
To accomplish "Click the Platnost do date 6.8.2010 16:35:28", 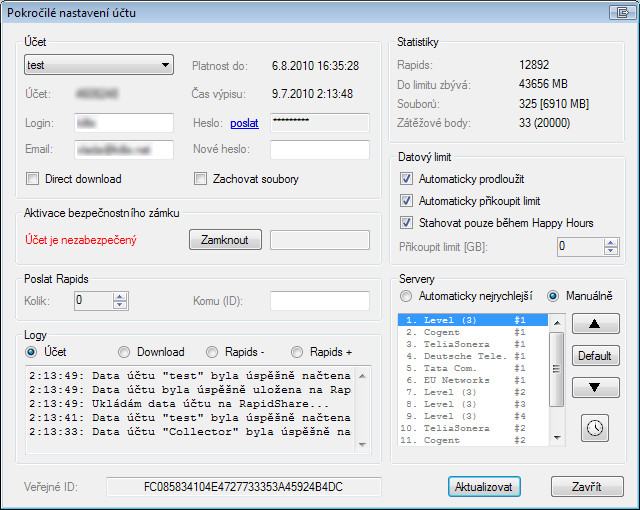I will (x=316, y=66).
